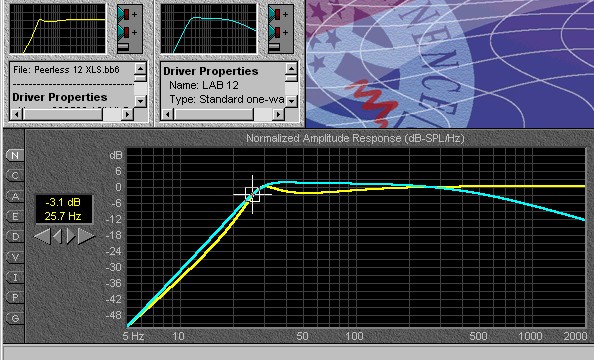
Task: Click down arrow of LAB 12 properties panel
Action: pos(291,102)
